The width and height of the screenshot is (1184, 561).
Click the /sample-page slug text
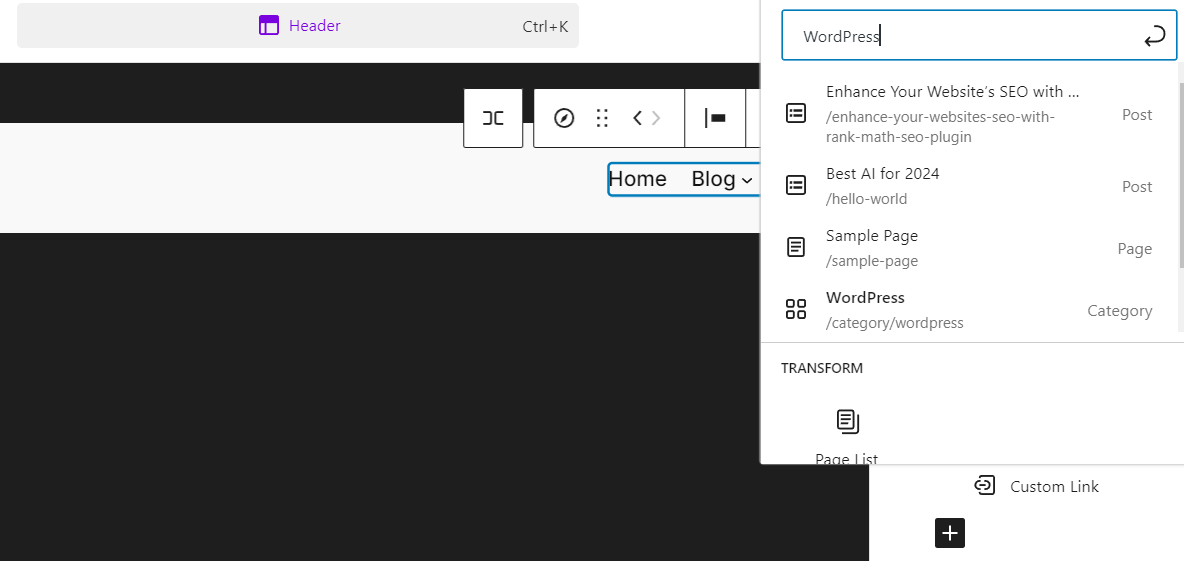[872, 261]
